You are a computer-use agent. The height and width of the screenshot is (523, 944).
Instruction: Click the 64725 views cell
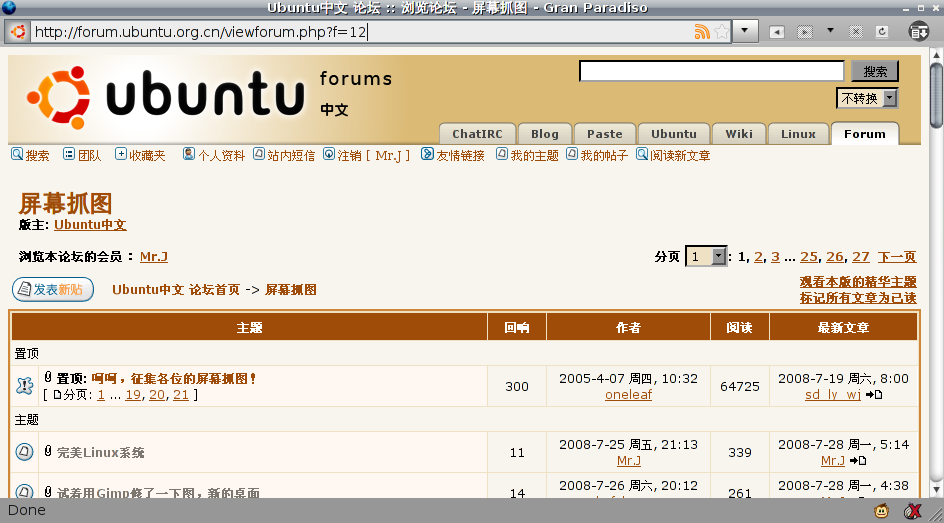point(740,386)
